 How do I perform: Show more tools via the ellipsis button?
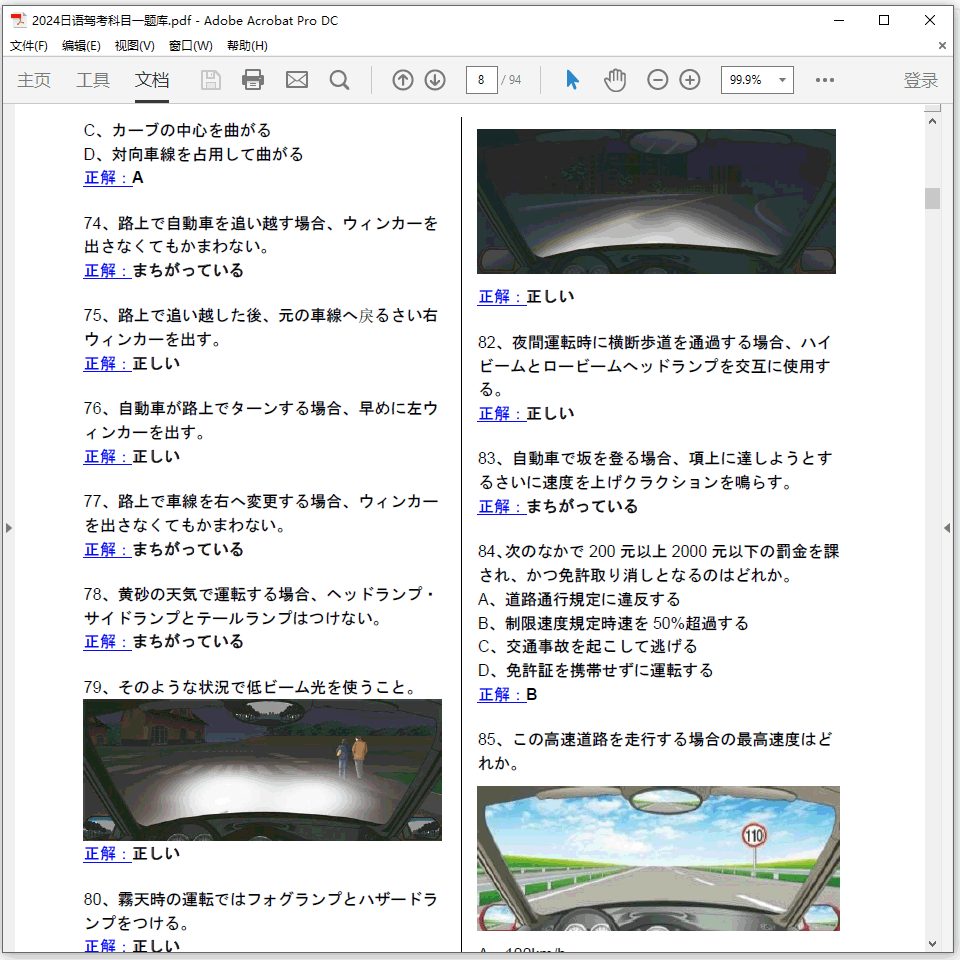click(x=825, y=80)
